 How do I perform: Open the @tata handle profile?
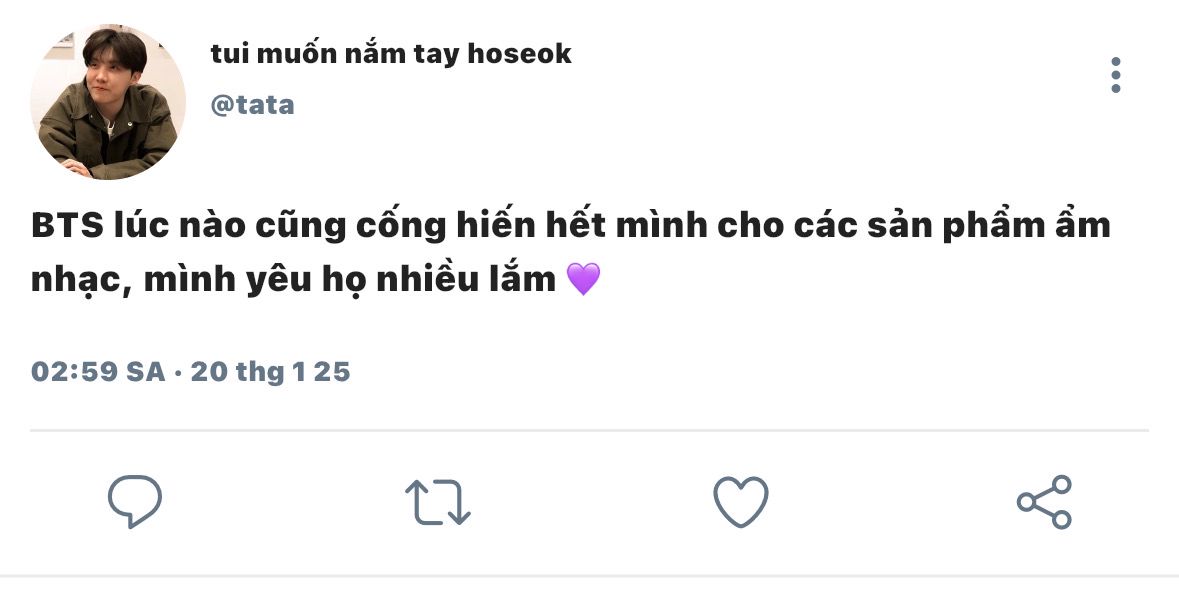(253, 105)
